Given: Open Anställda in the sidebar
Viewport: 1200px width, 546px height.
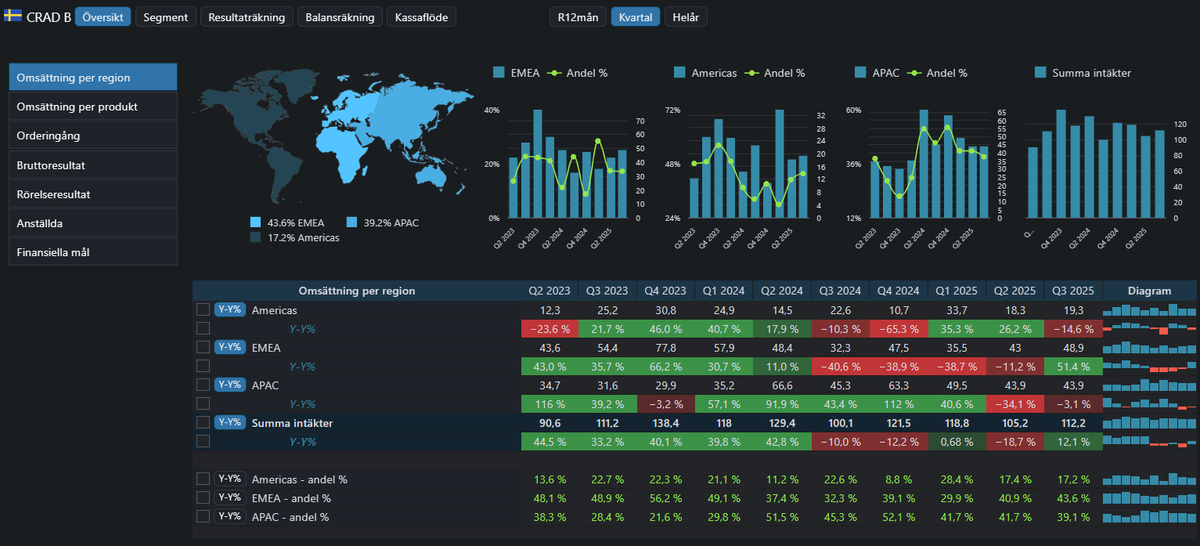Looking at the screenshot, I should (93, 222).
